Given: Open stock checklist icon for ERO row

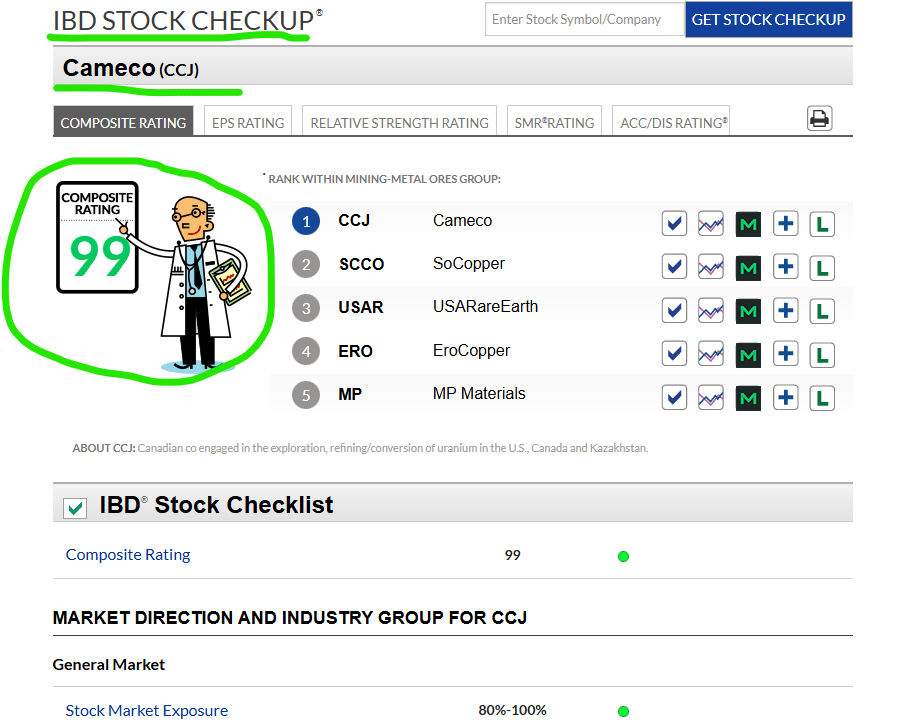Looking at the screenshot, I should click(674, 354).
